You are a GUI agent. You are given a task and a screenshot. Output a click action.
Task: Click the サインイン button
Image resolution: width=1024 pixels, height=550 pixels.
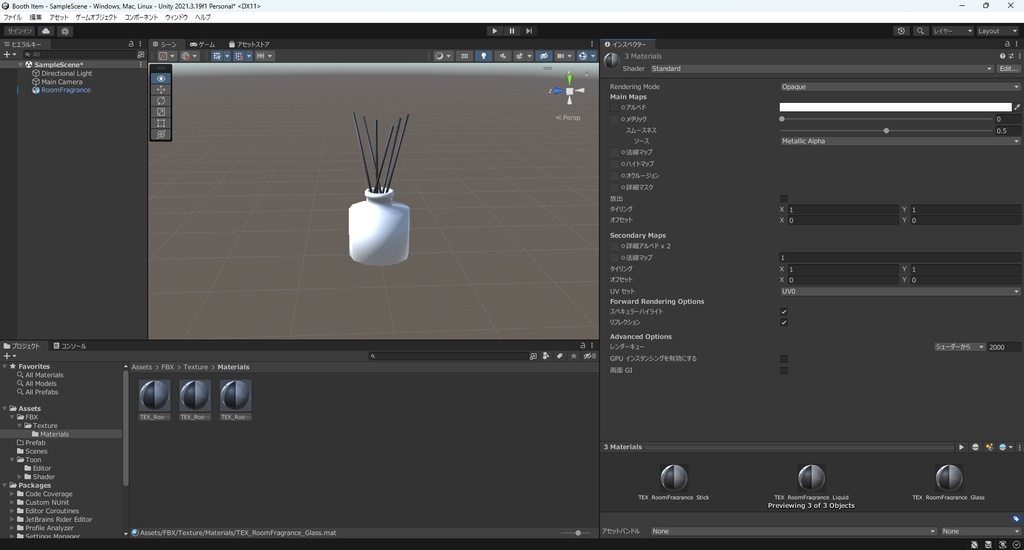(20, 31)
